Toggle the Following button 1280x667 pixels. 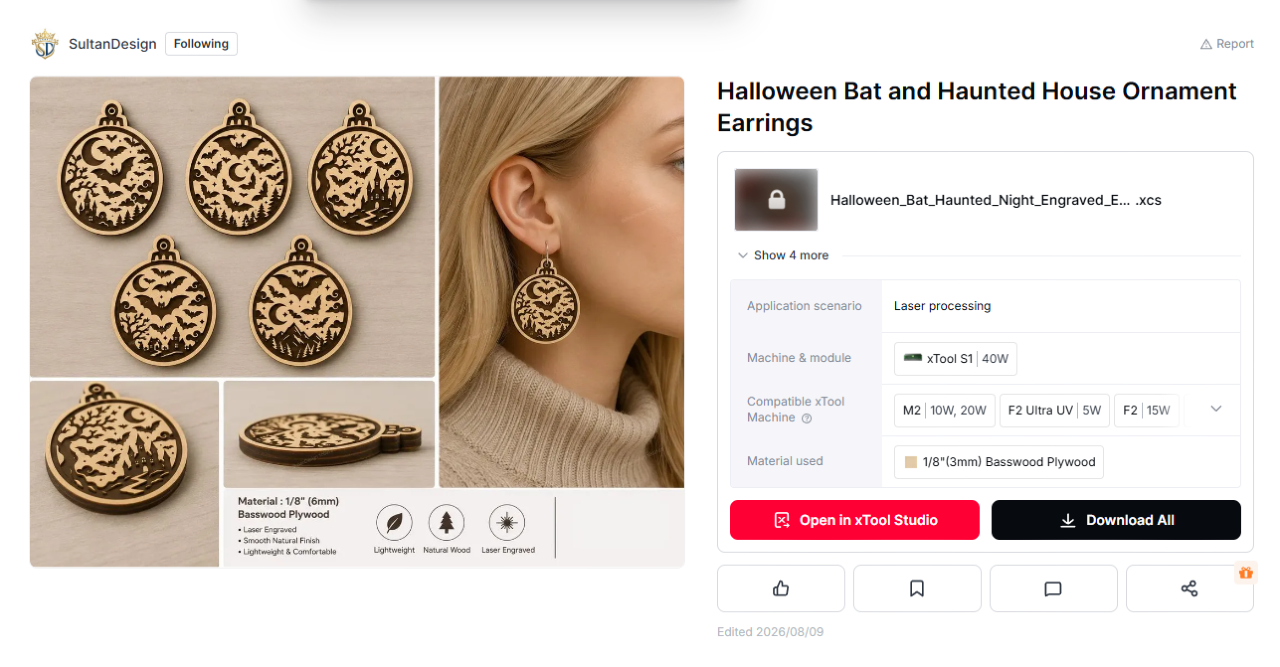[x=201, y=44]
